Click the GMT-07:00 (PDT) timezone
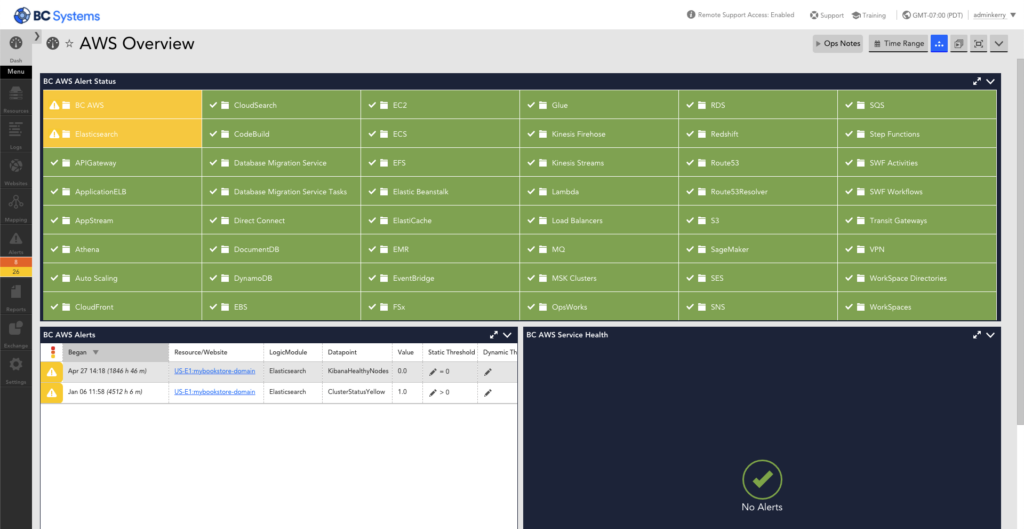The width and height of the screenshot is (1024, 529). pos(933,14)
